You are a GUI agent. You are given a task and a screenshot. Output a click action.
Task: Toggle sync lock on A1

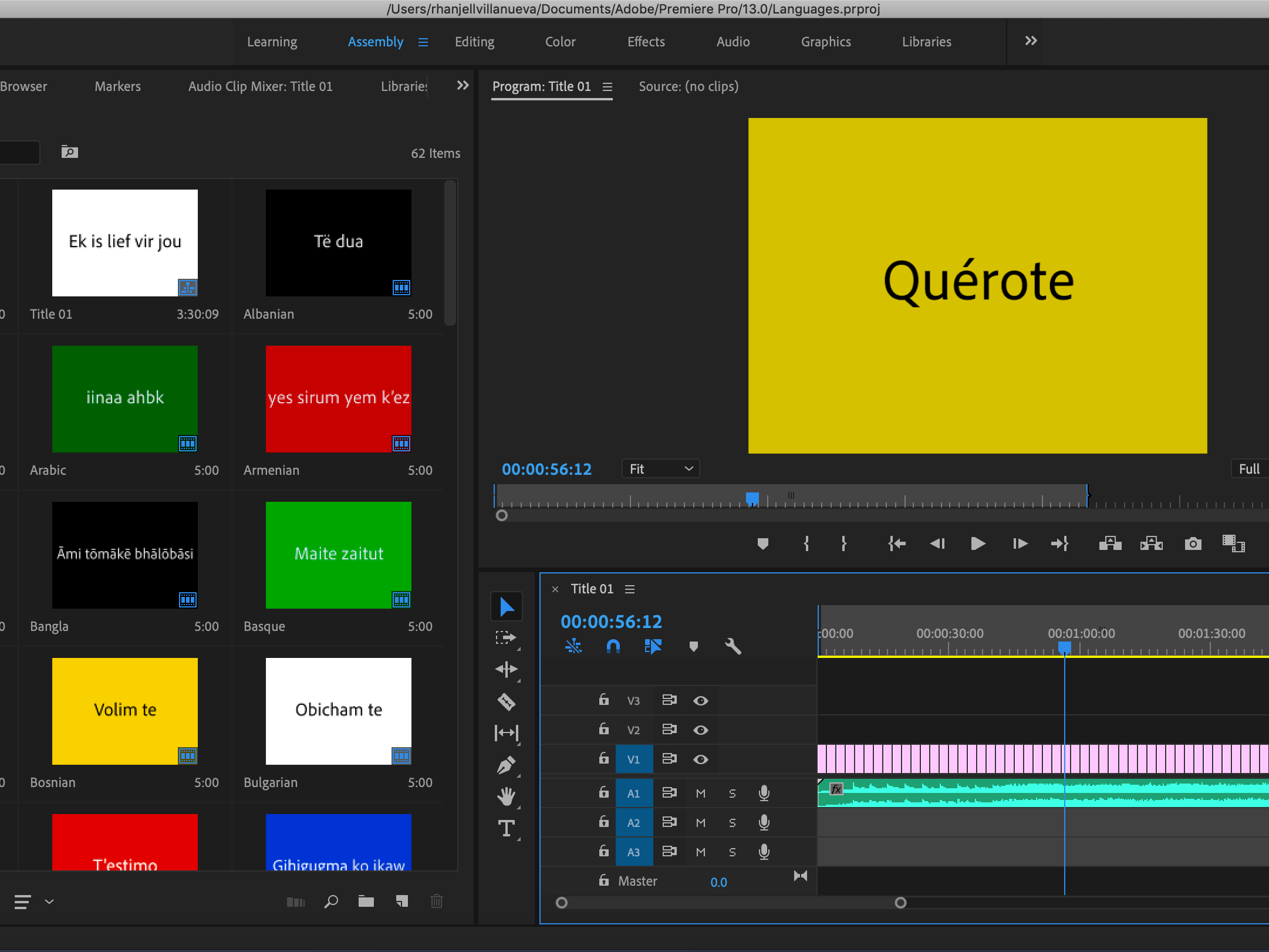669,793
